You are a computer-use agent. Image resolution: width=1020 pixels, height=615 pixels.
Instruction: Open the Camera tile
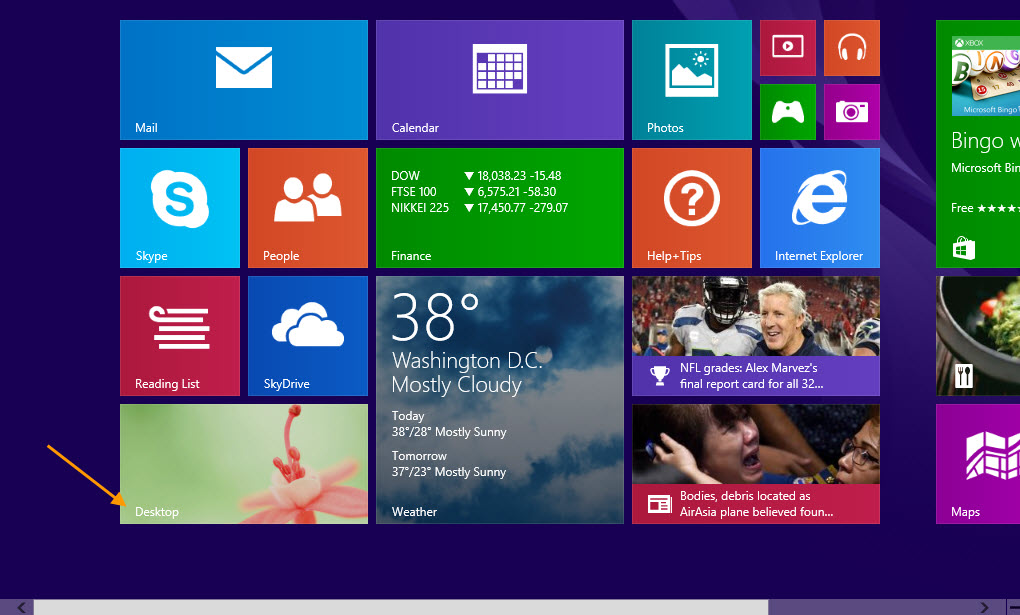coord(852,112)
